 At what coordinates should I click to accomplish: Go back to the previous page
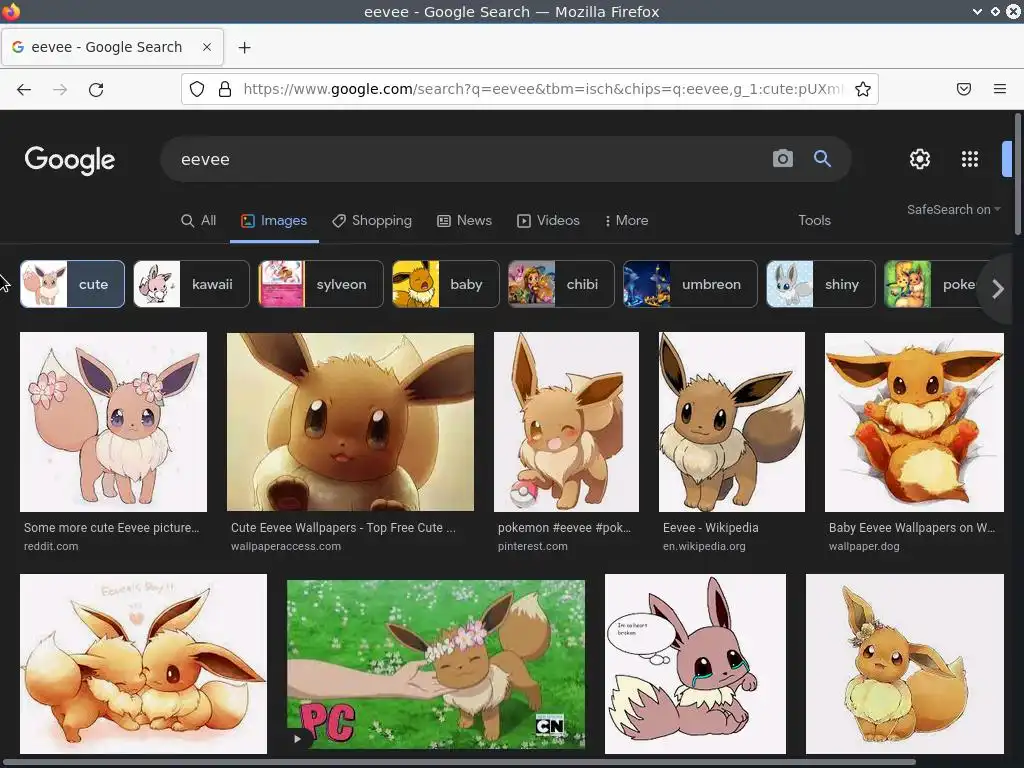click(24, 89)
